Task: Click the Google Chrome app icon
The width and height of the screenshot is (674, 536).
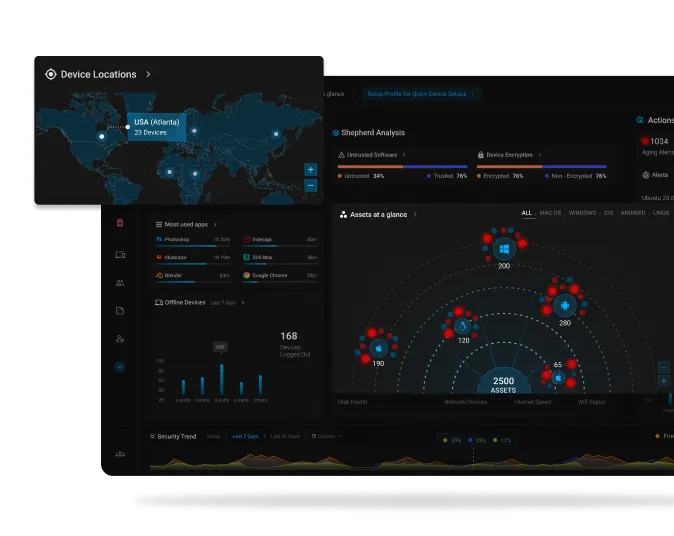Action: (246, 275)
